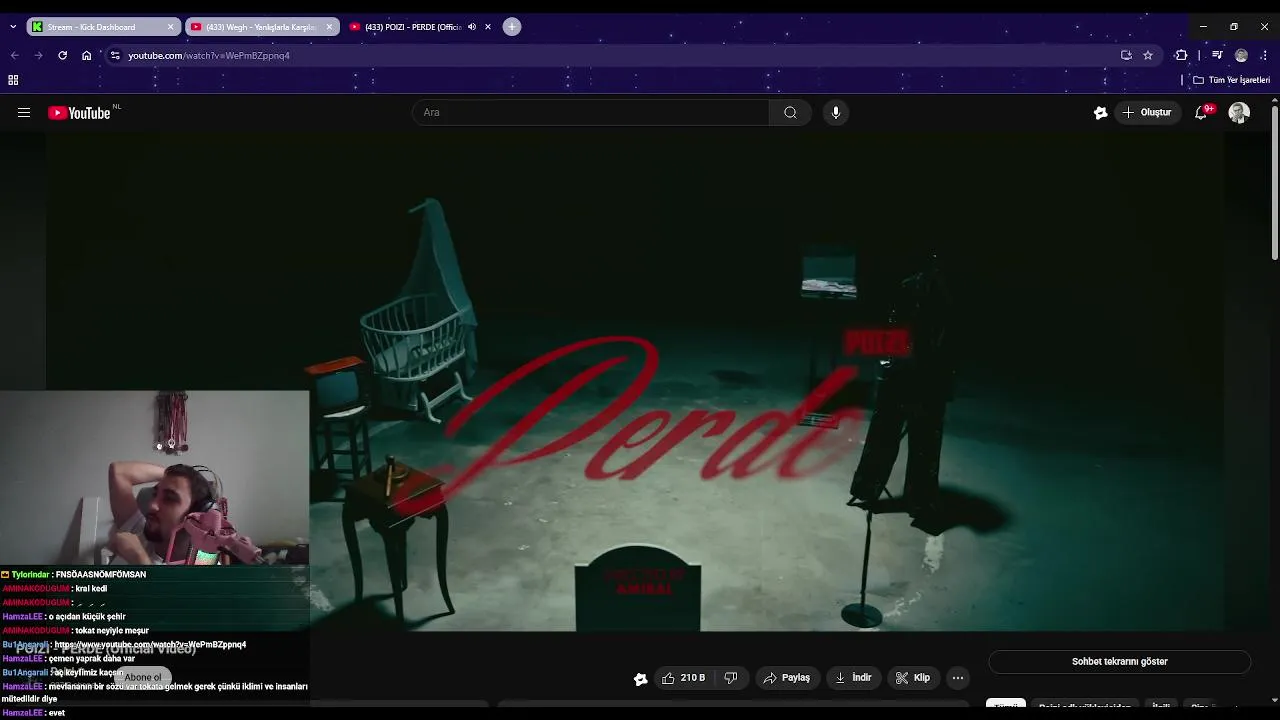Viewport: 1280px width, 720px height.
Task: Click chat message "çemen yaprak daha var"
Action: coord(92,659)
